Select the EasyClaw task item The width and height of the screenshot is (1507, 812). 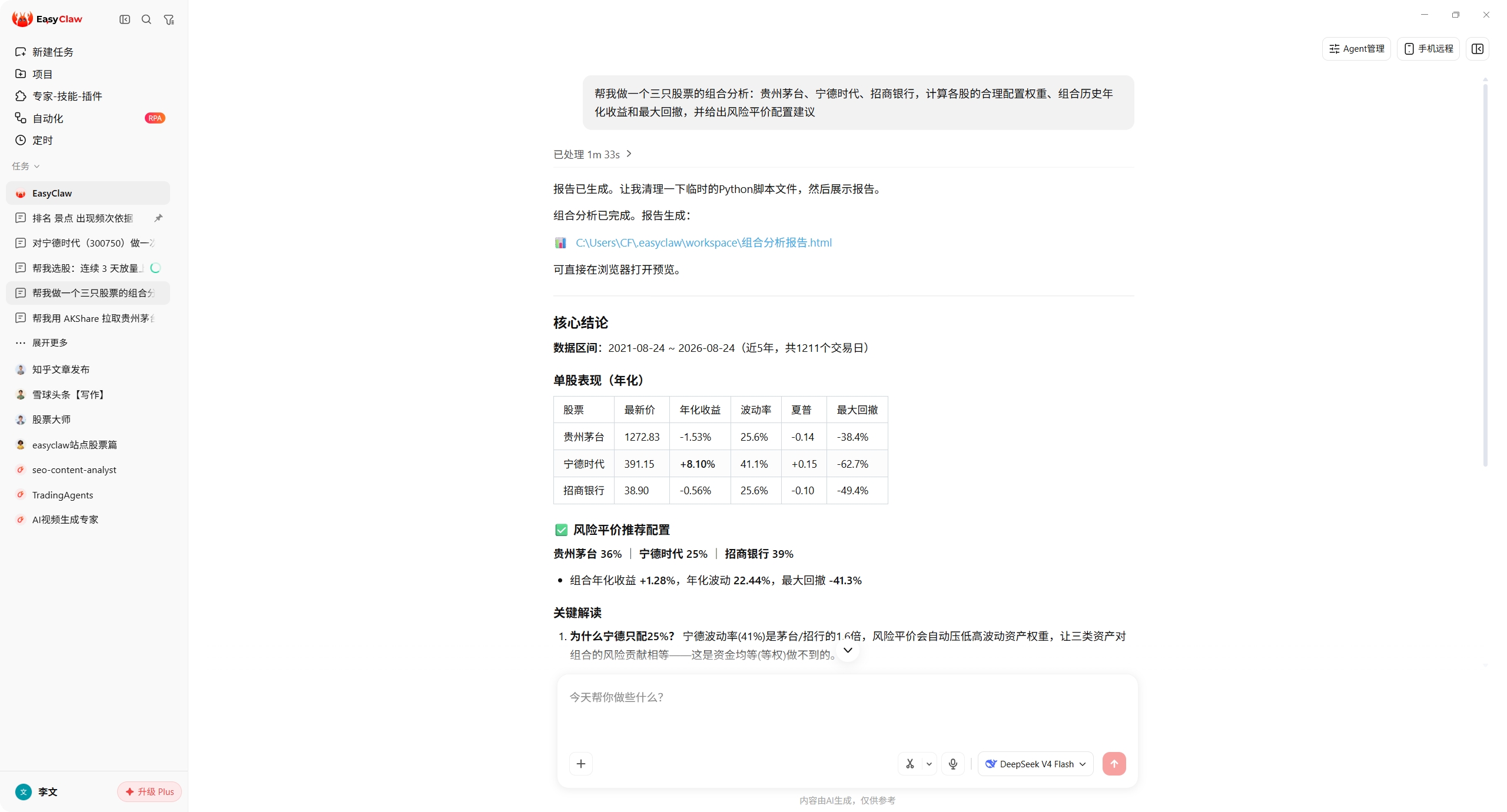[88, 193]
